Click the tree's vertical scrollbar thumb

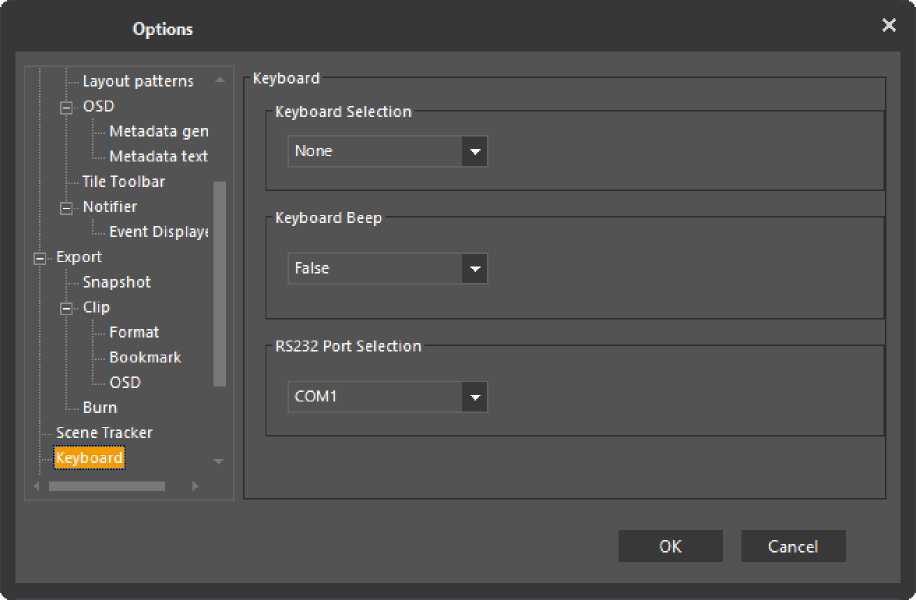220,283
